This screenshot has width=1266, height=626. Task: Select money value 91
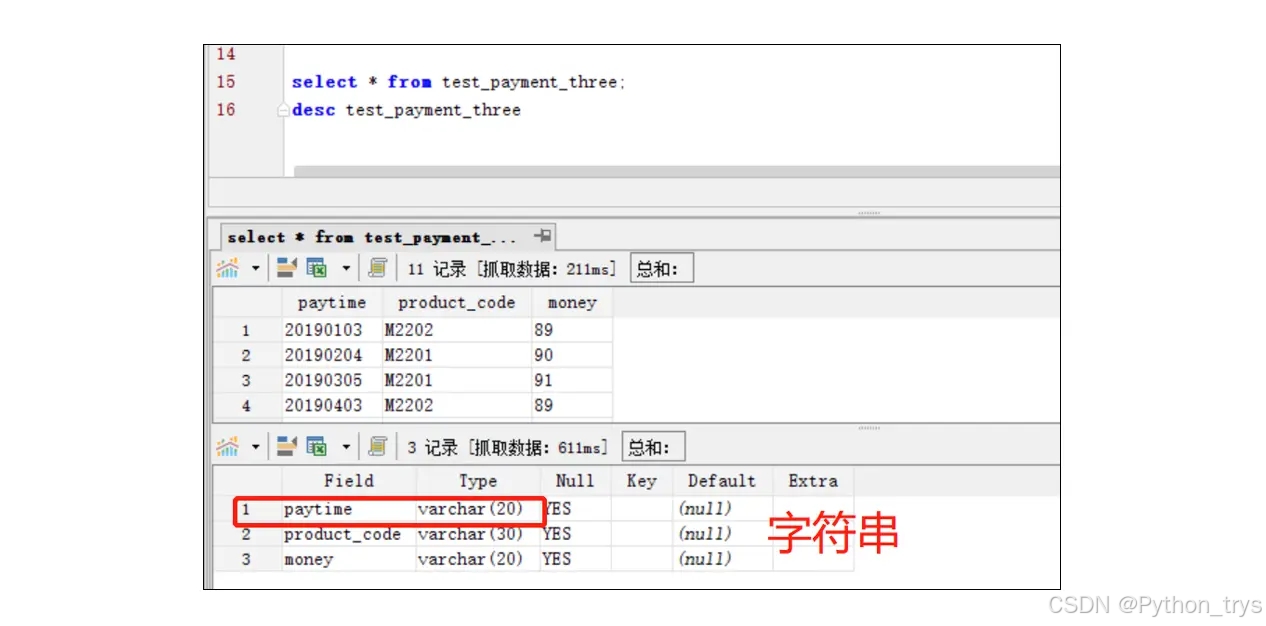(x=572, y=380)
